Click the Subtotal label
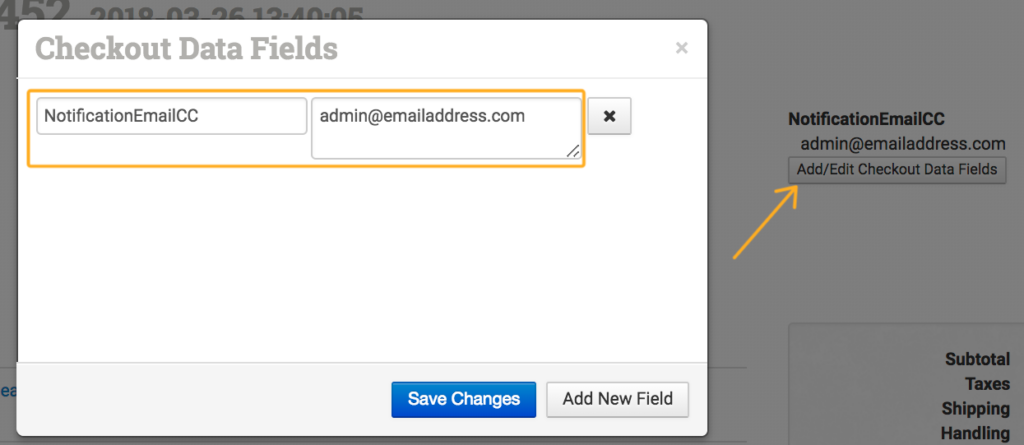 (977, 360)
